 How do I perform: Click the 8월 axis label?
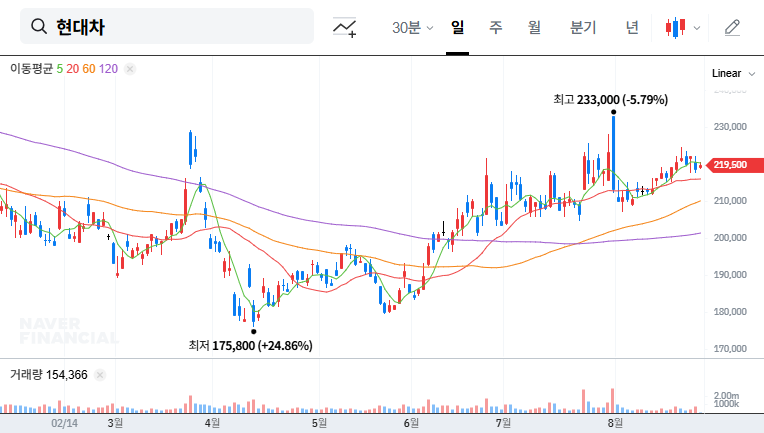(x=615, y=423)
